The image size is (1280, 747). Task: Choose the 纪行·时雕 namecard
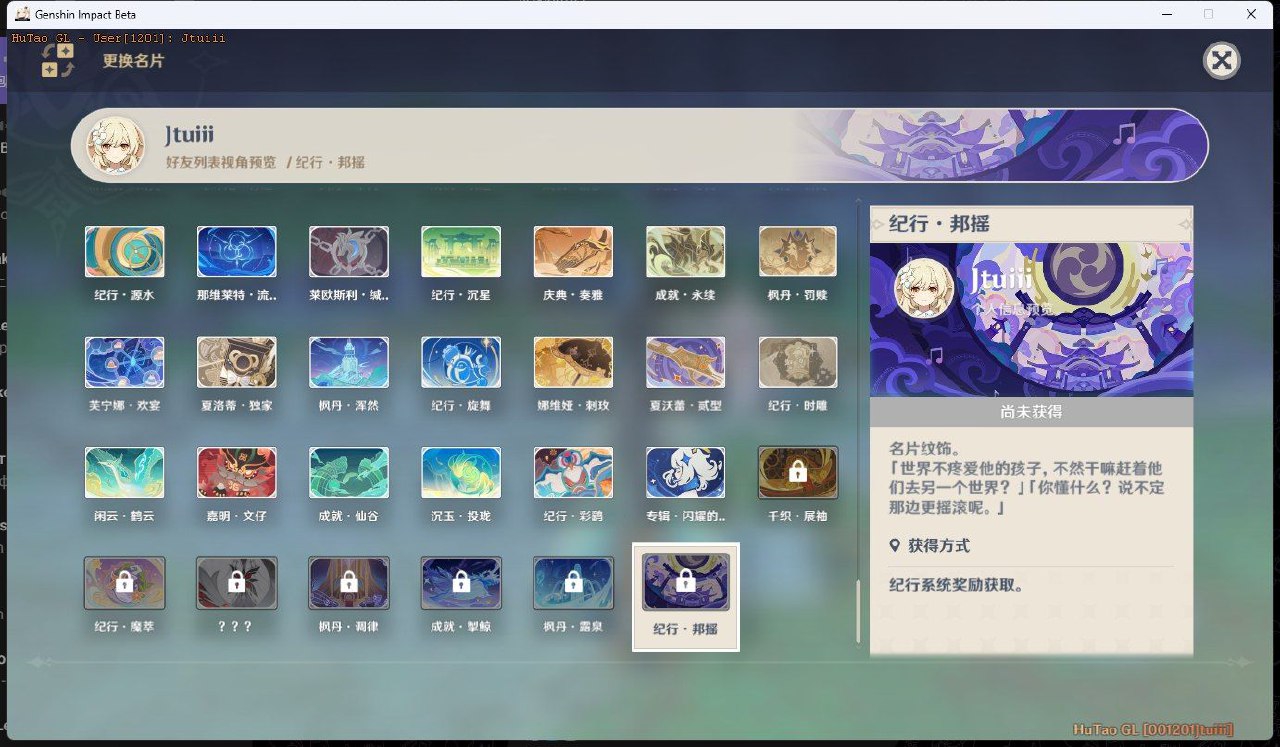pos(797,362)
